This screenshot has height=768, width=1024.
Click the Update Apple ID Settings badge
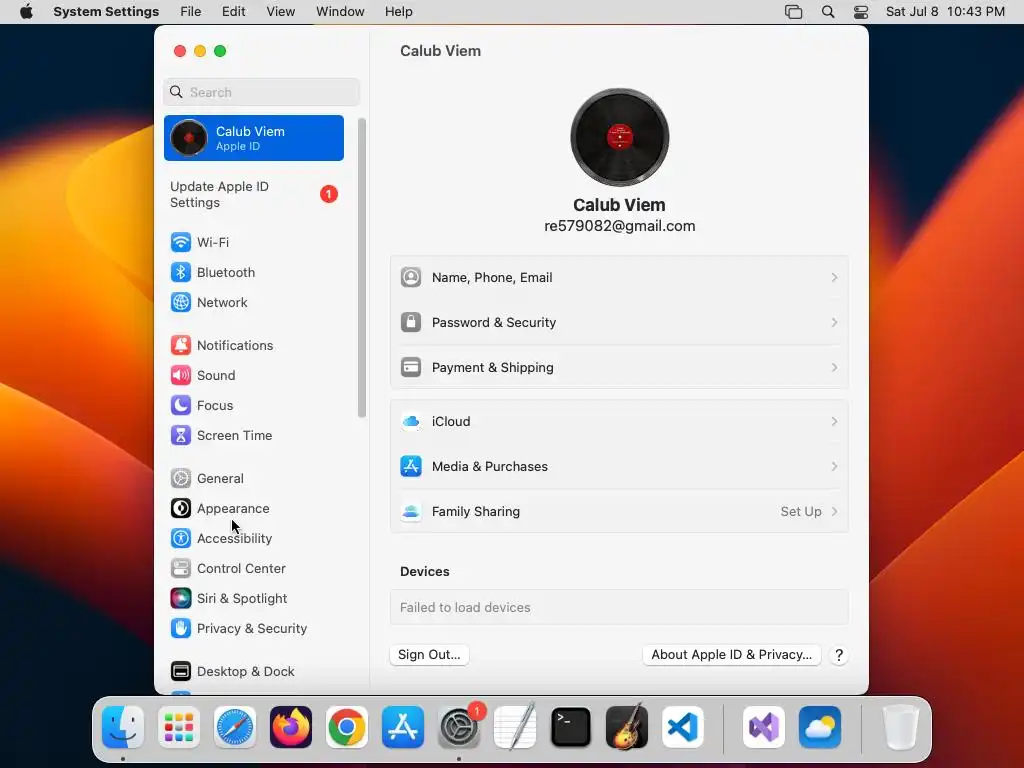click(x=328, y=194)
